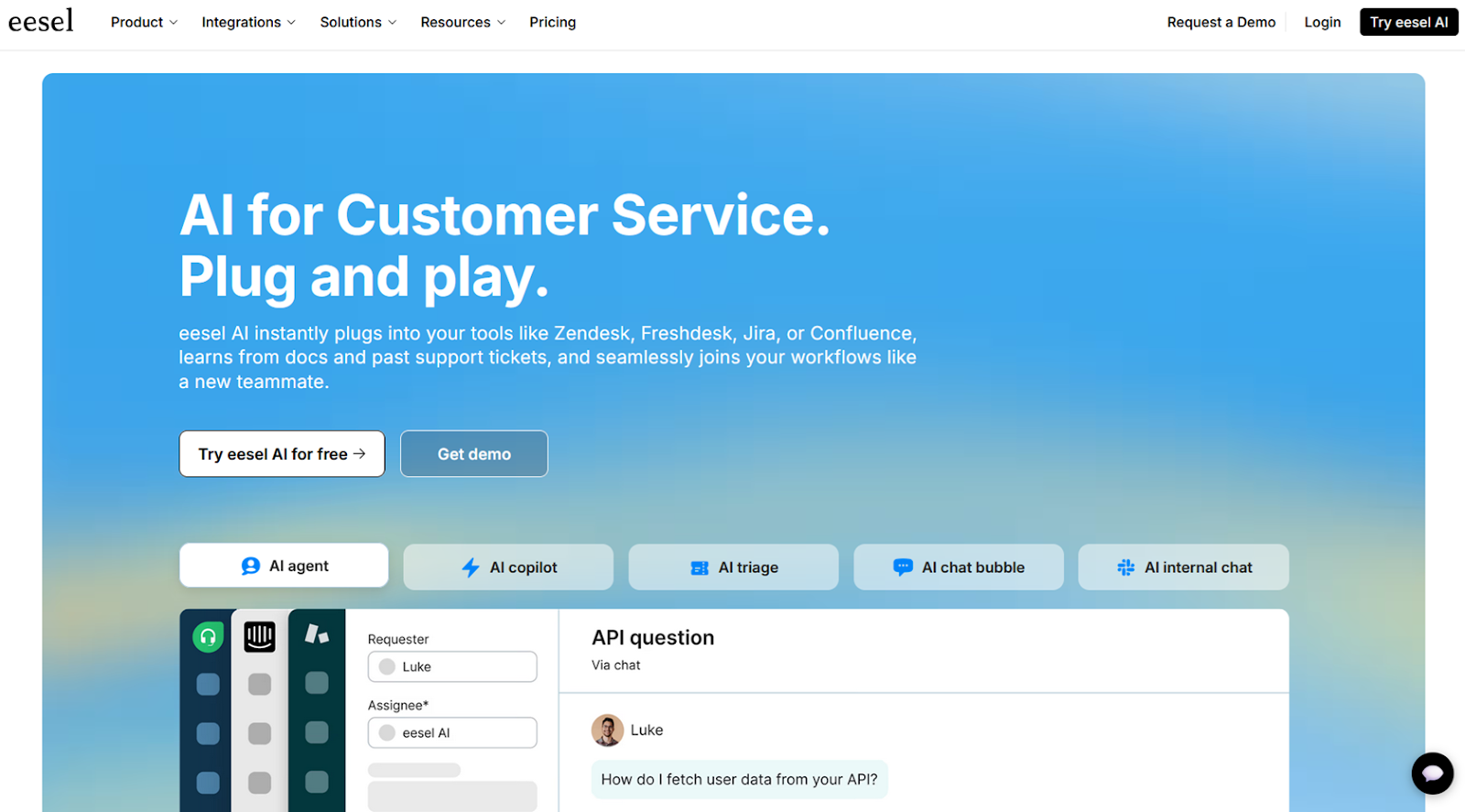The width and height of the screenshot is (1465, 812).
Task: Click the eesel logo
Action: (41, 21)
